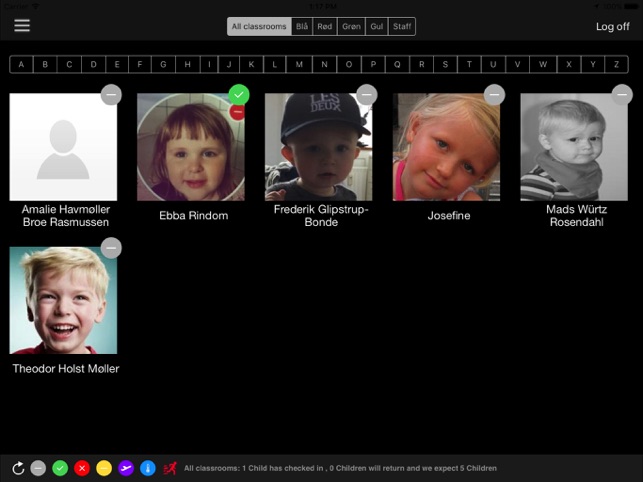Viewport: 643px width, 482px height.
Task: Filter names by letter N
Action: click(324, 64)
